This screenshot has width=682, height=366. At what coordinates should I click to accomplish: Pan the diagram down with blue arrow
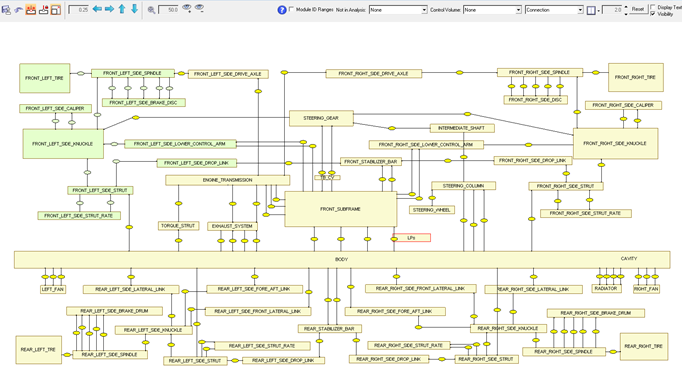(x=134, y=9)
